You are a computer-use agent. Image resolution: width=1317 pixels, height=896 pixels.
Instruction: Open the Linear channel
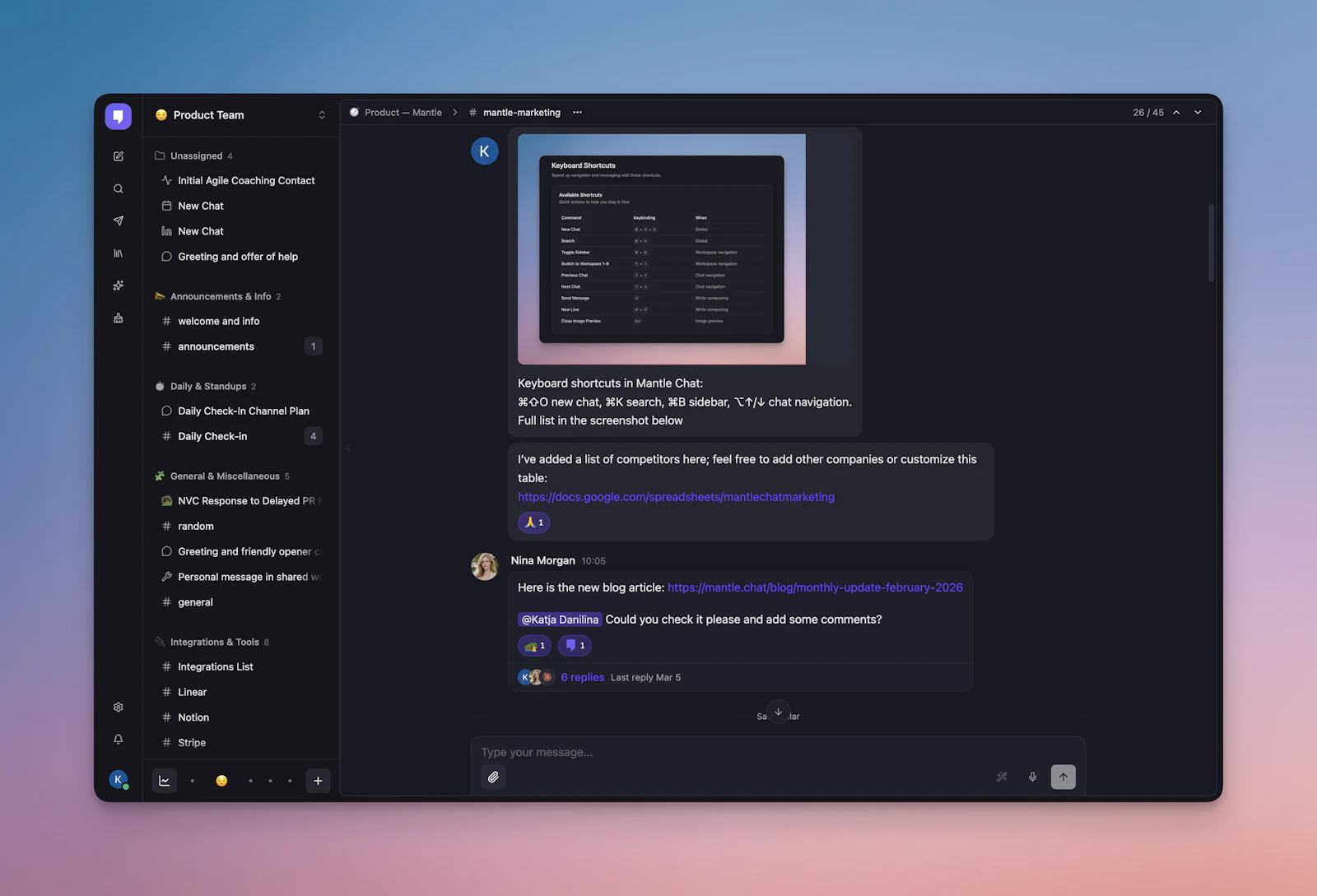tap(240, 692)
